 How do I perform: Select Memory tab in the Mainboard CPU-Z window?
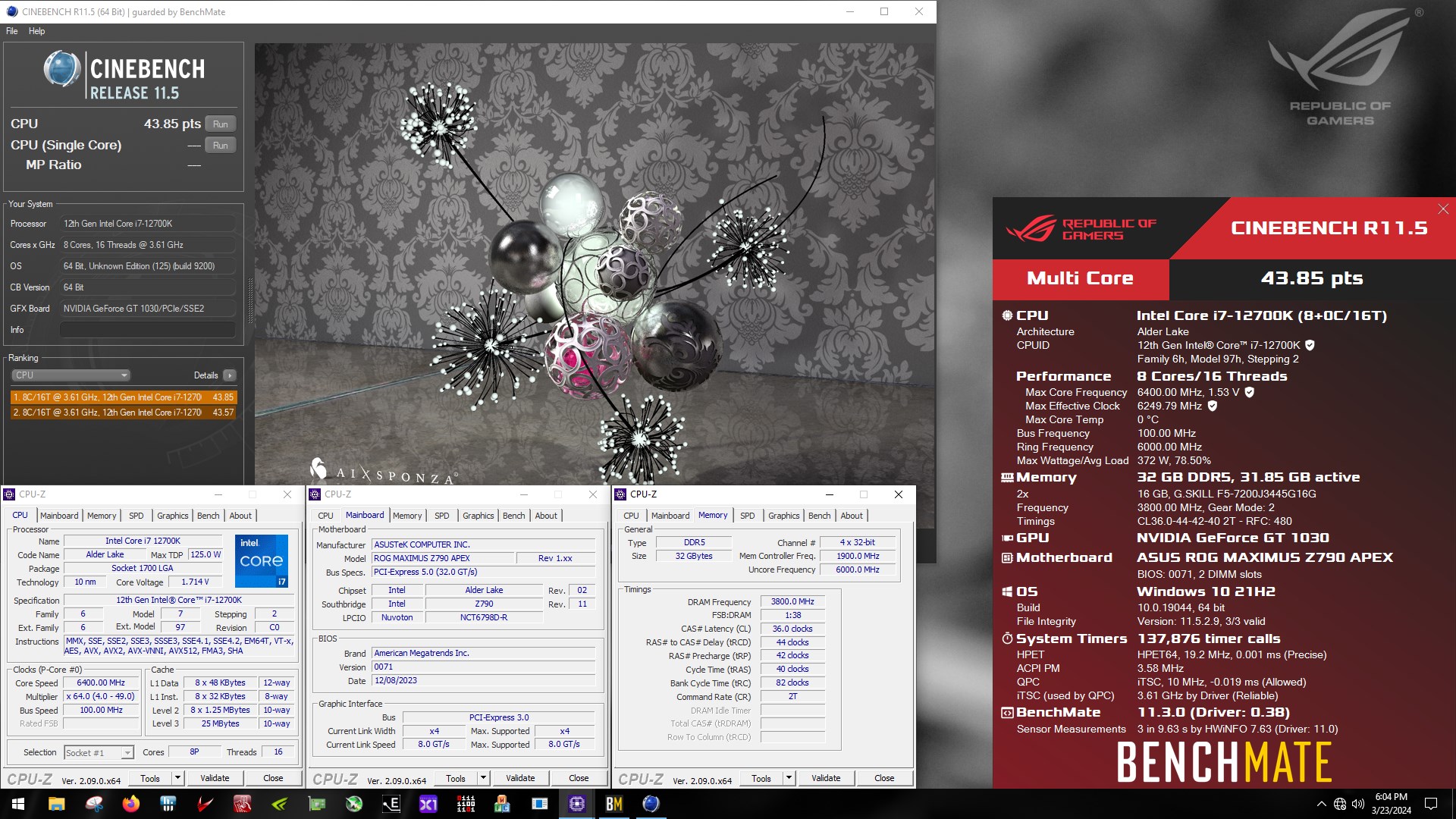pyautogui.click(x=407, y=516)
